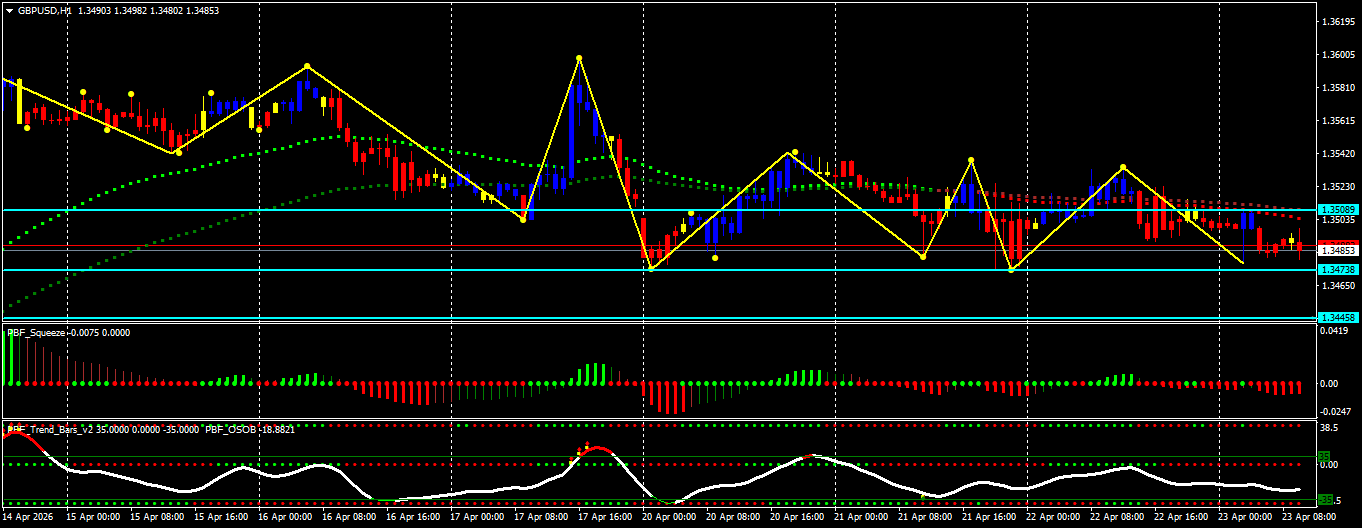Click the 17 Apr 00:00 time label

(x=476, y=517)
